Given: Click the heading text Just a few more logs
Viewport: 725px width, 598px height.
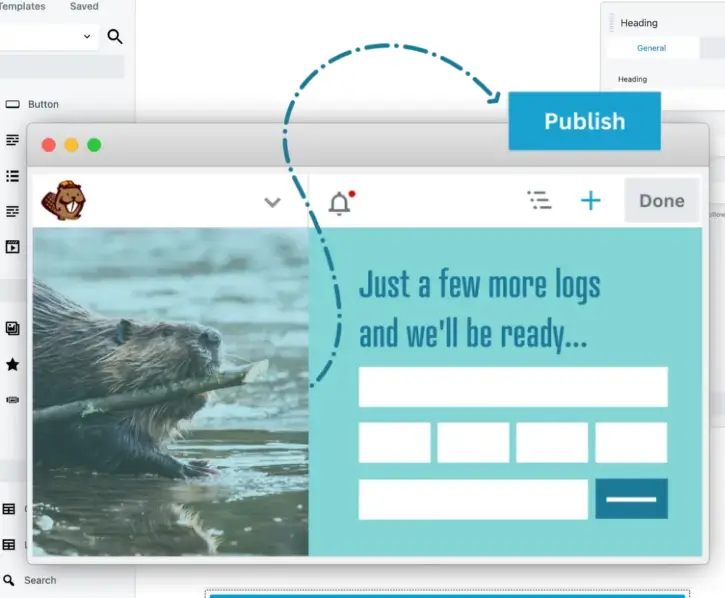Looking at the screenshot, I should [x=479, y=284].
